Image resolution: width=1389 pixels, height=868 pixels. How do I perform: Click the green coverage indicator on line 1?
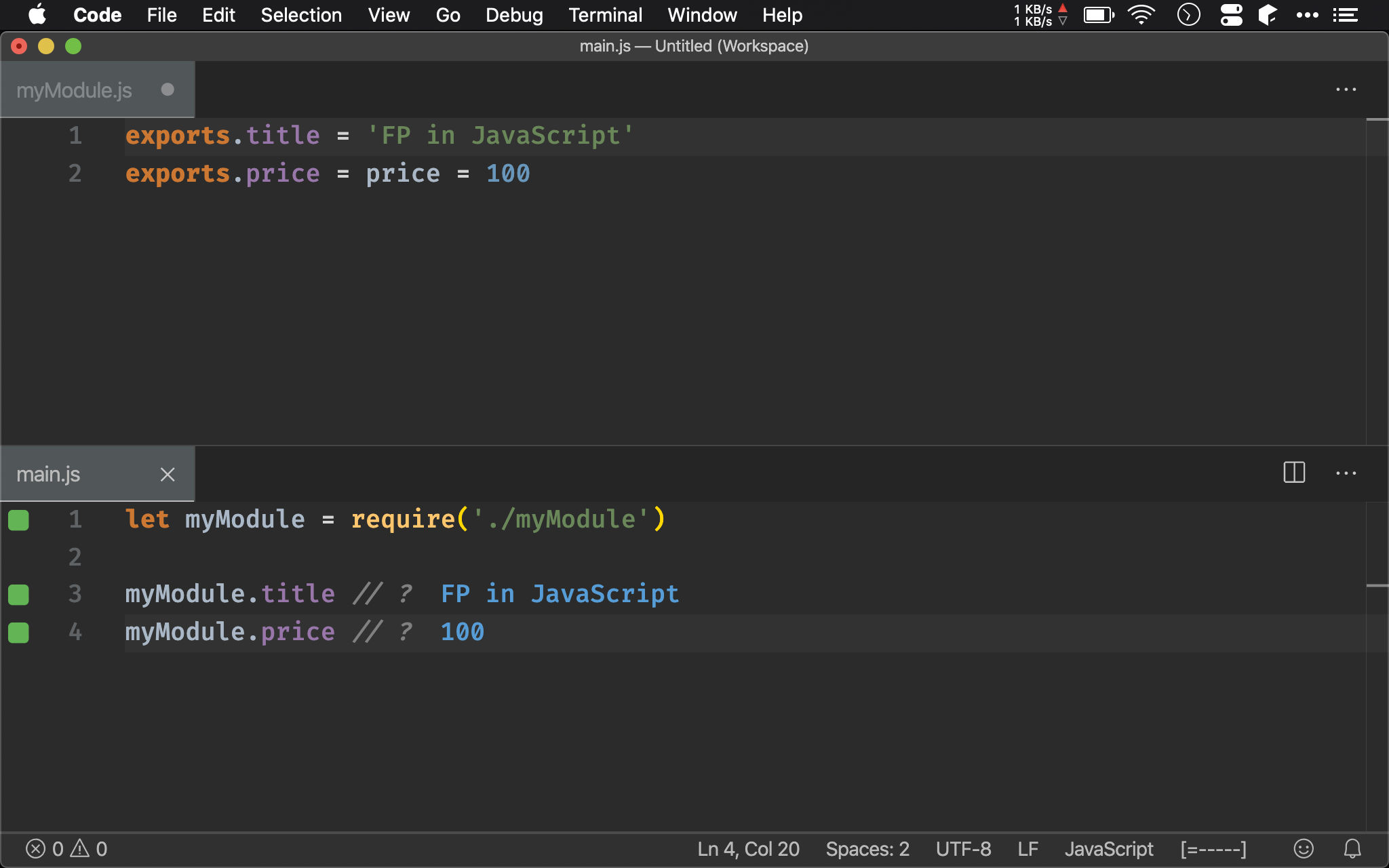(x=18, y=520)
